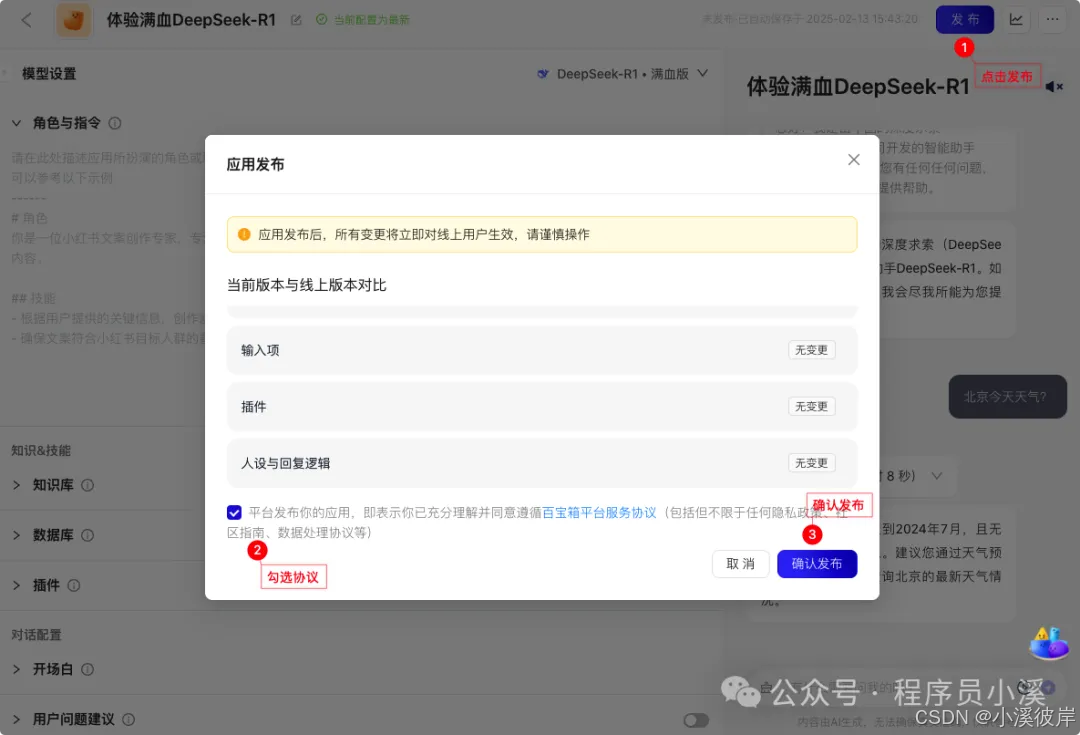
Task: Close the 应用发布 dialog
Action: point(853,160)
